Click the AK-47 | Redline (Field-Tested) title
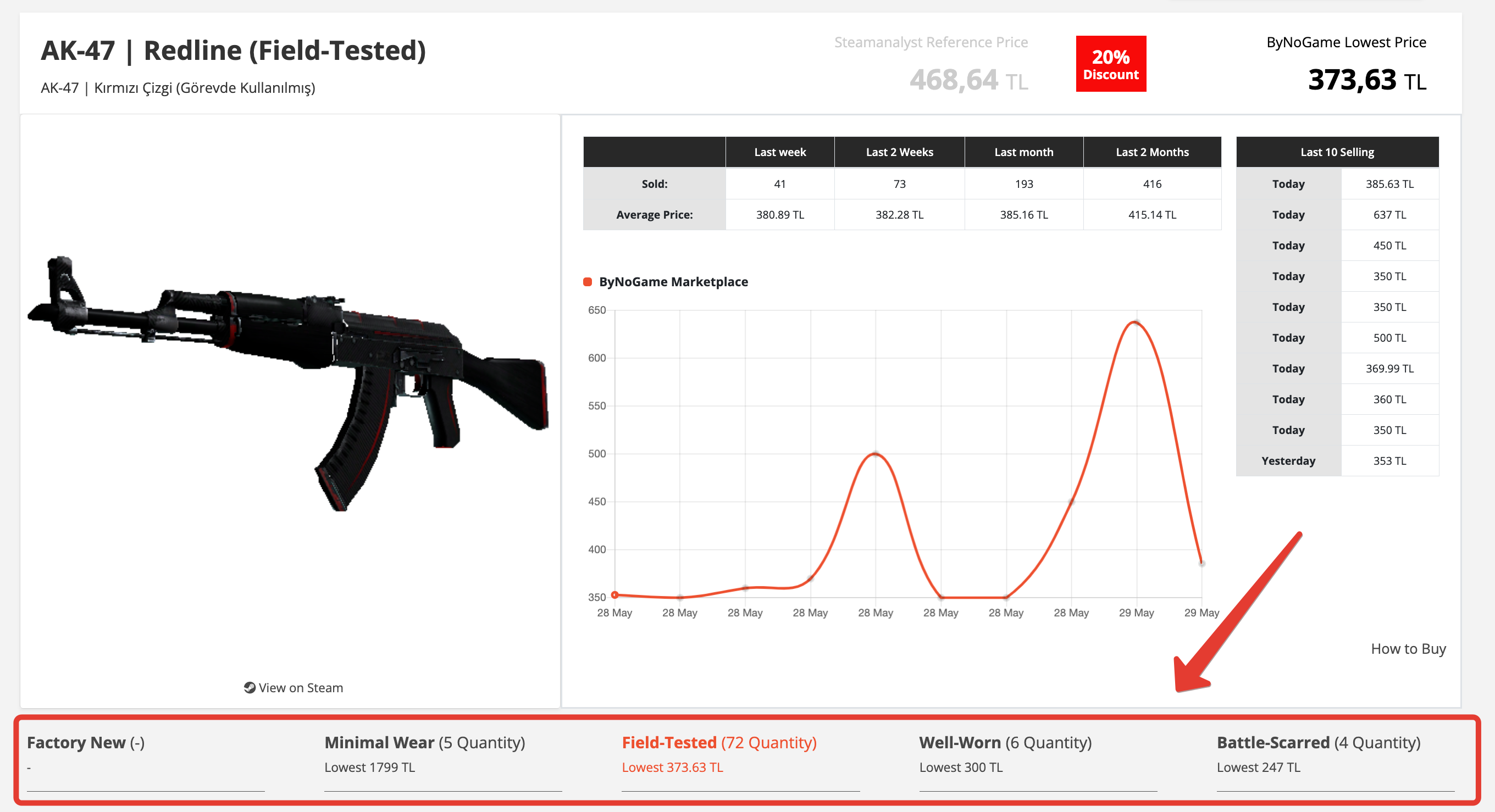 point(233,51)
